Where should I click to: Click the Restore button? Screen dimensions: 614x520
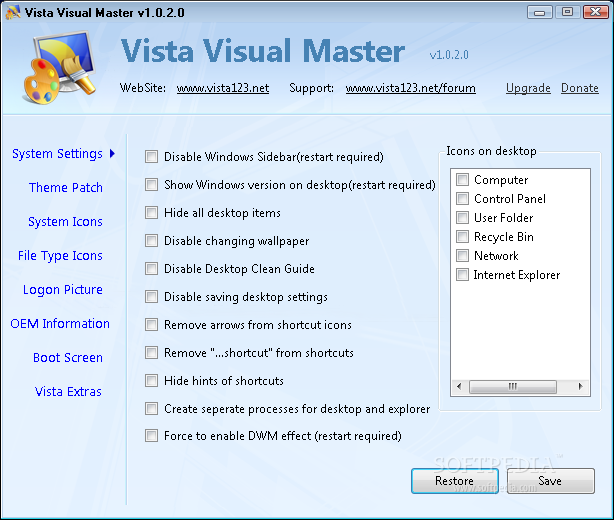[455, 481]
